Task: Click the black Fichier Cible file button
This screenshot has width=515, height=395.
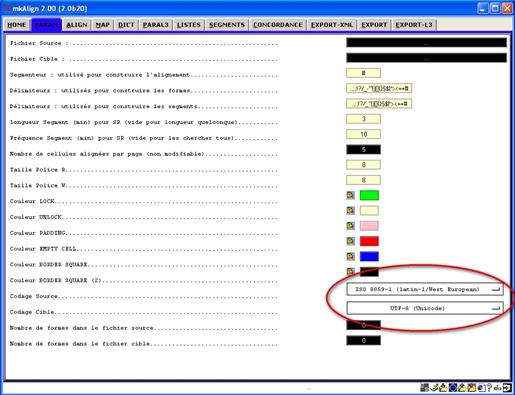Action: click(426, 58)
